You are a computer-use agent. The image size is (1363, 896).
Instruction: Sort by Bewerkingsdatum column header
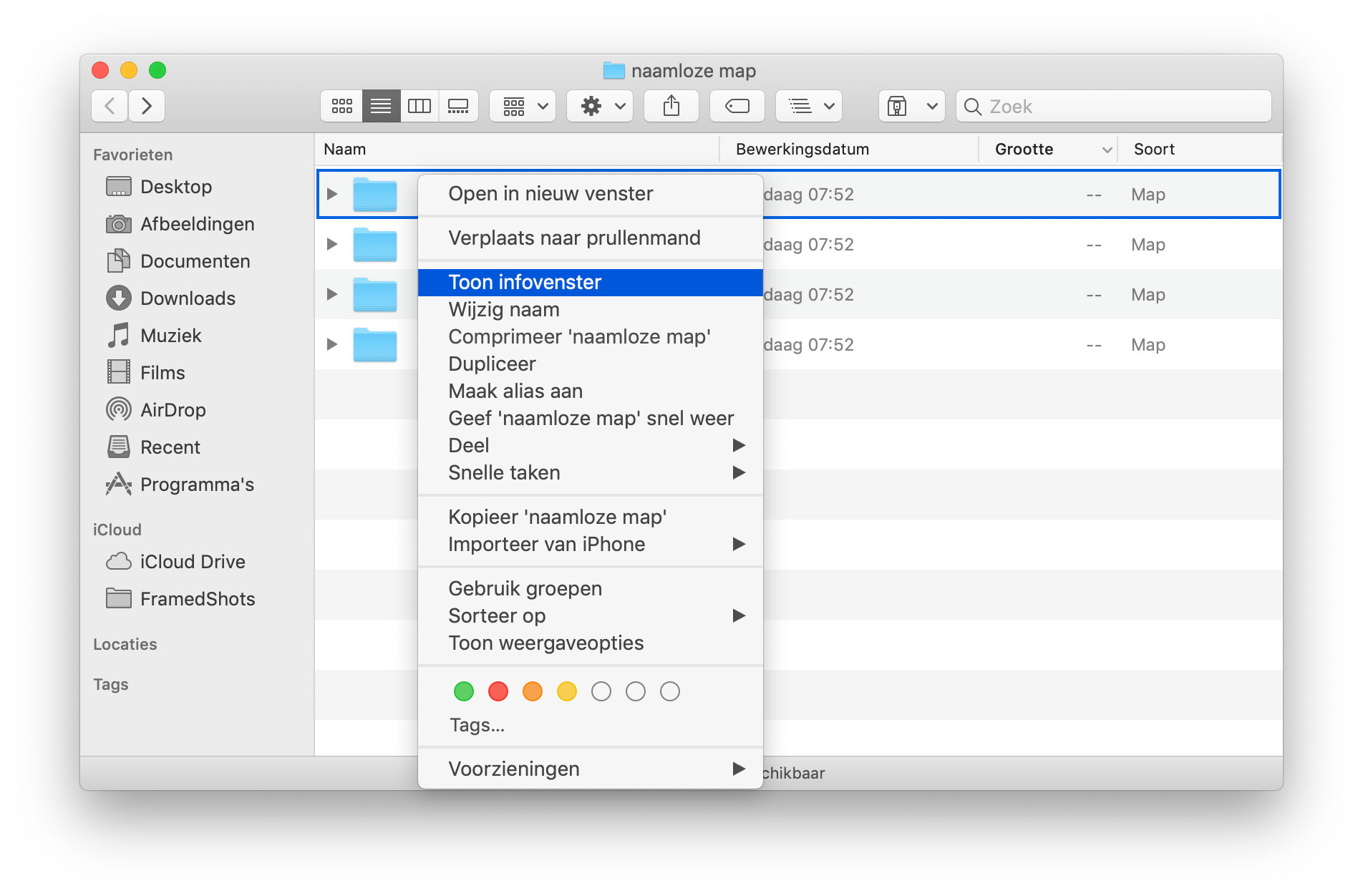[849, 150]
